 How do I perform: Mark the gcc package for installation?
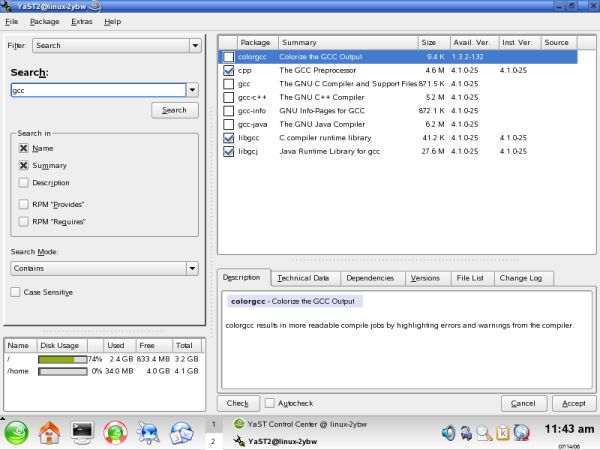[x=228, y=84]
